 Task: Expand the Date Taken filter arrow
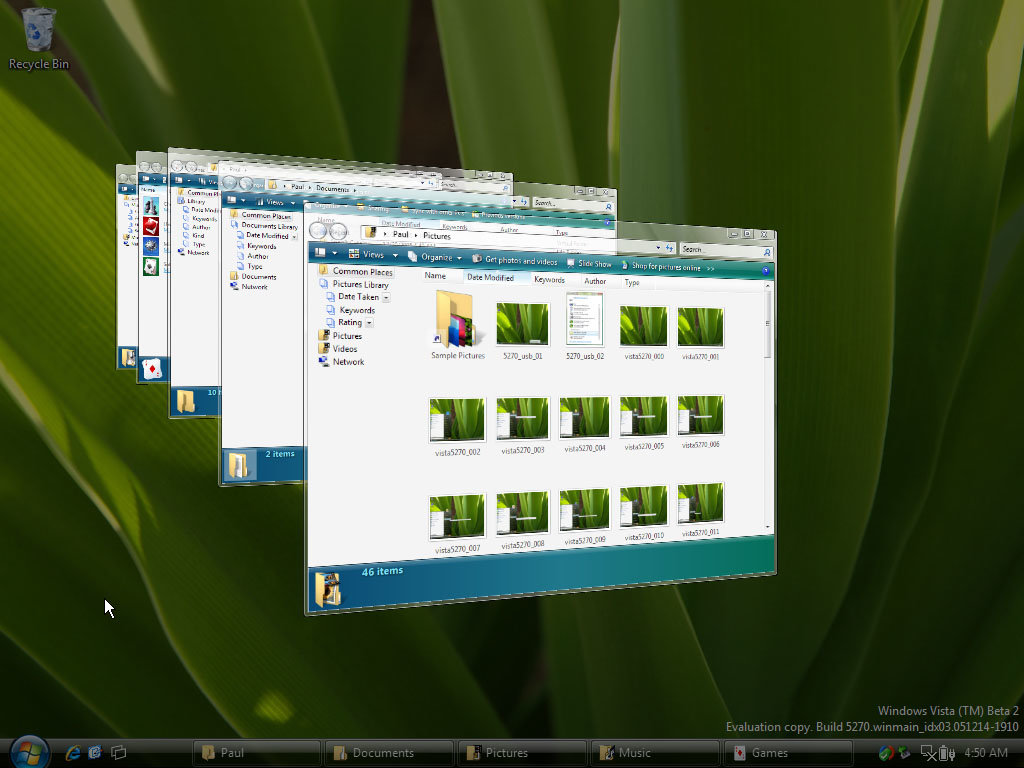386,298
